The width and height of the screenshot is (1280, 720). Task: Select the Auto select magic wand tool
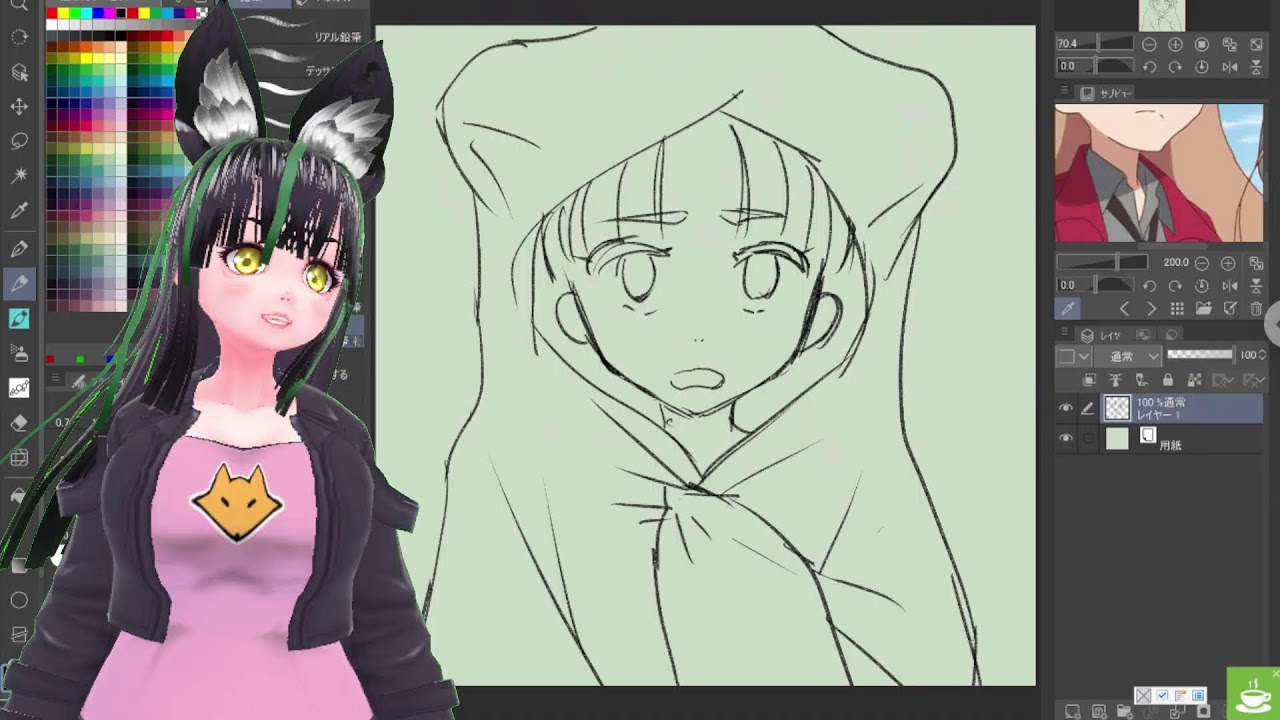click(x=18, y=176)
